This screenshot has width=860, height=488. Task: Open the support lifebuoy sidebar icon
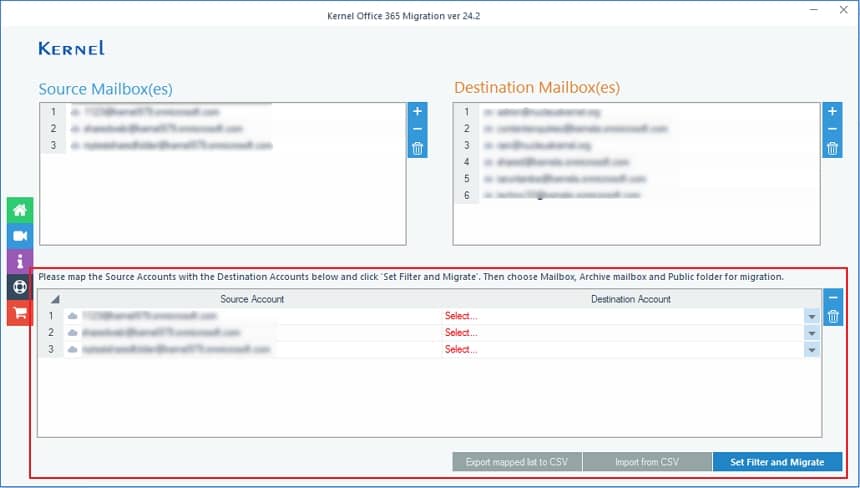tap(20, 287)
